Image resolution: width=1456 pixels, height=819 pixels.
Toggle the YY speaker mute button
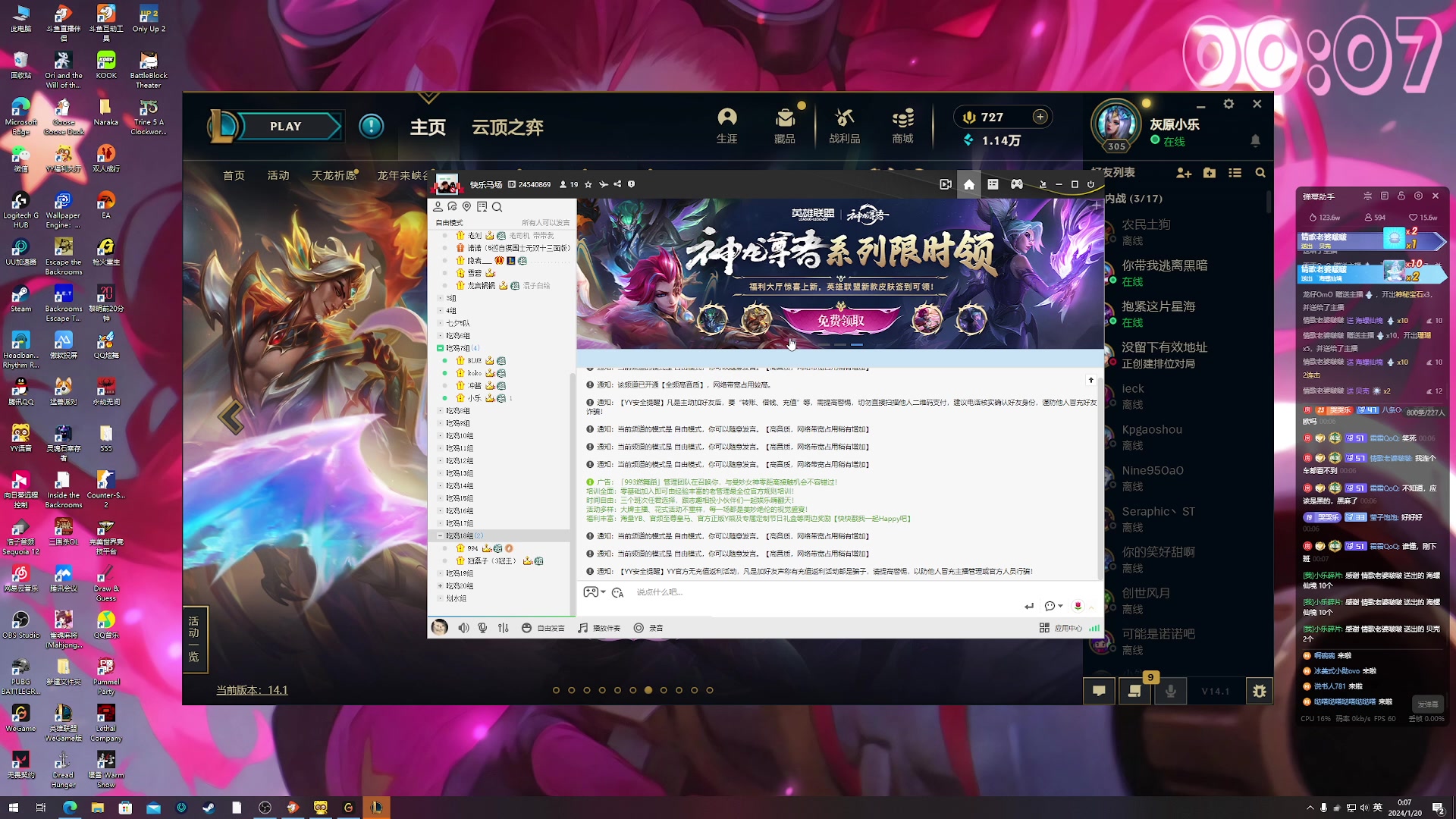click(x=463, y=628)
